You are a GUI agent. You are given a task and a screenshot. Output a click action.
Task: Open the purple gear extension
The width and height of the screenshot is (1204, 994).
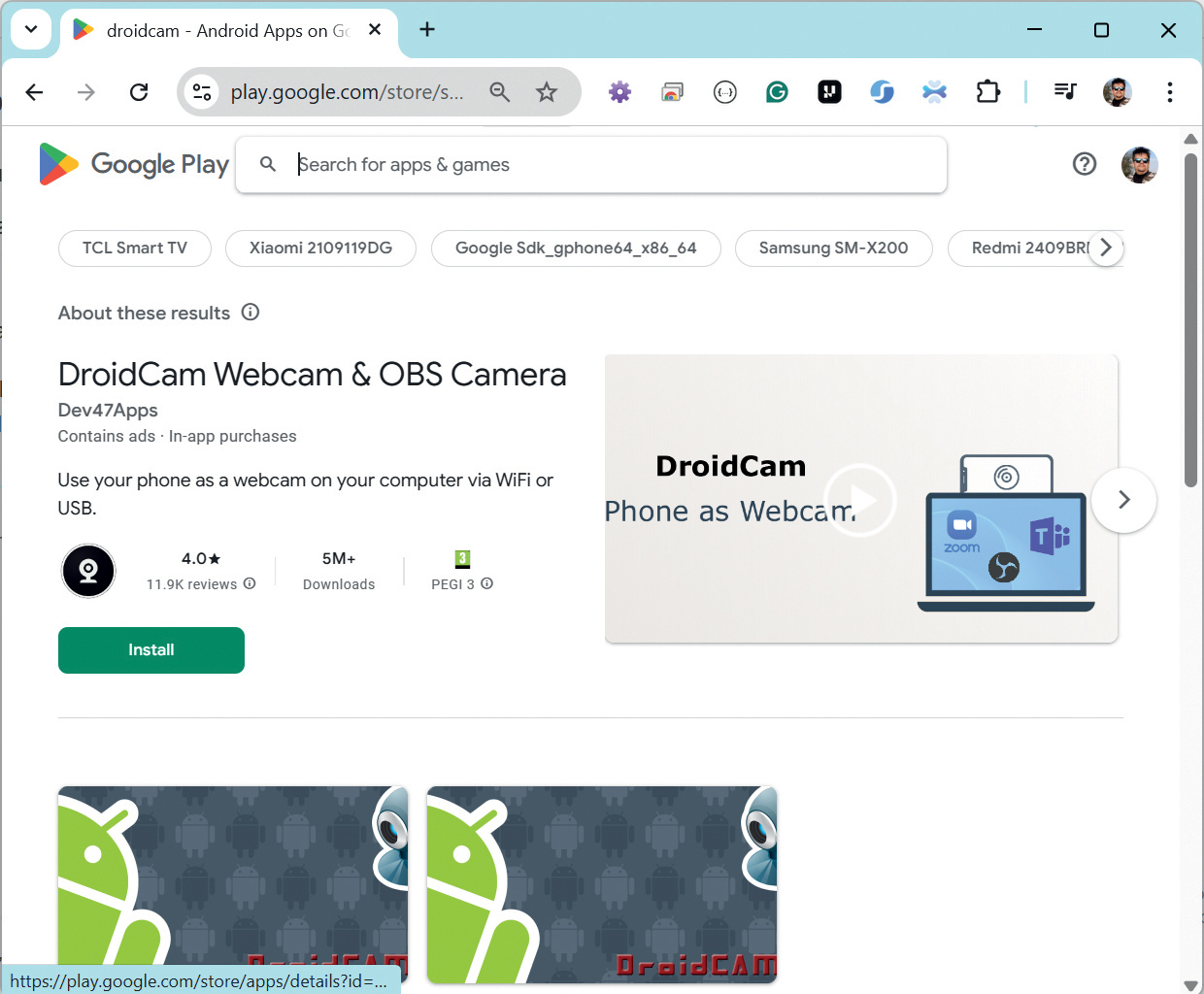point(619,92)
